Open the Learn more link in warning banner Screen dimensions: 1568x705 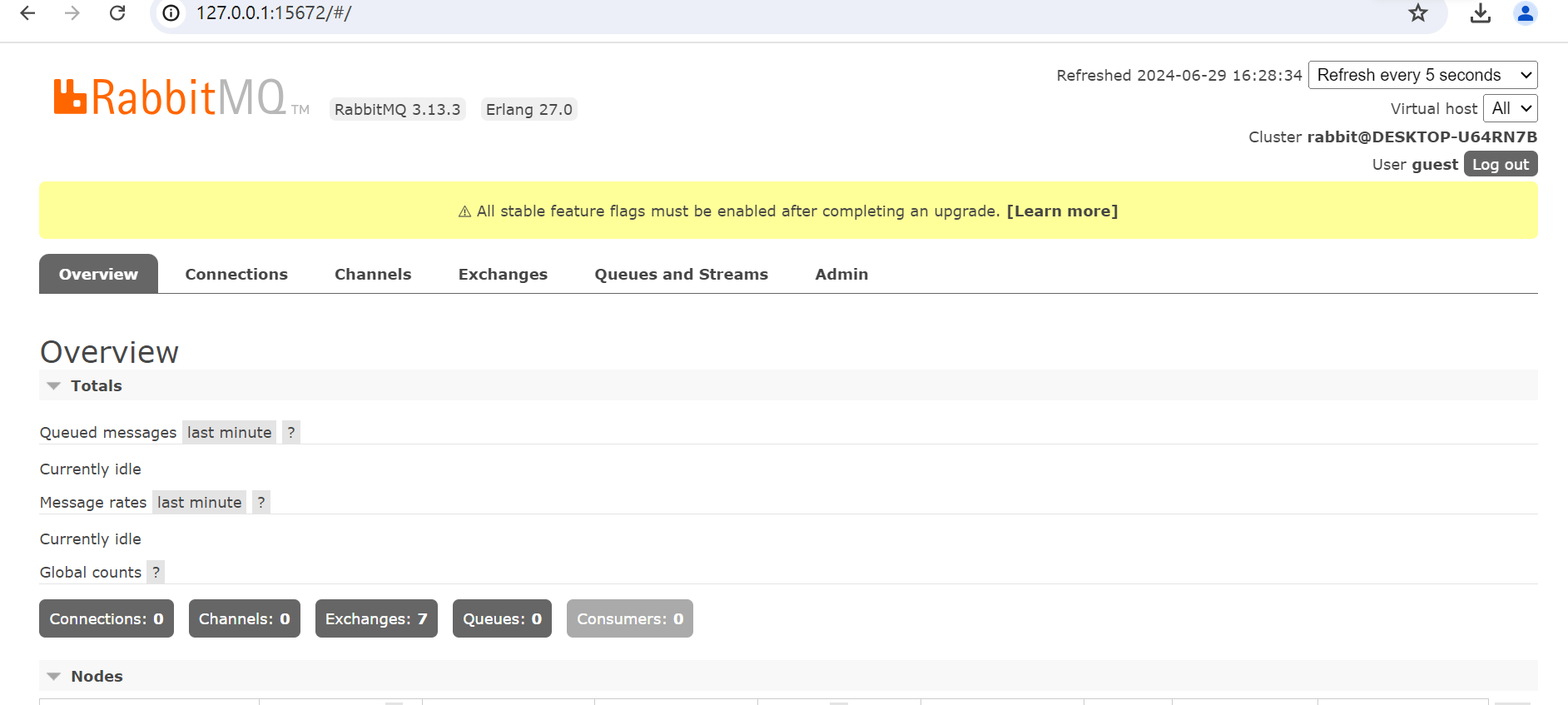click(1062, 211)
